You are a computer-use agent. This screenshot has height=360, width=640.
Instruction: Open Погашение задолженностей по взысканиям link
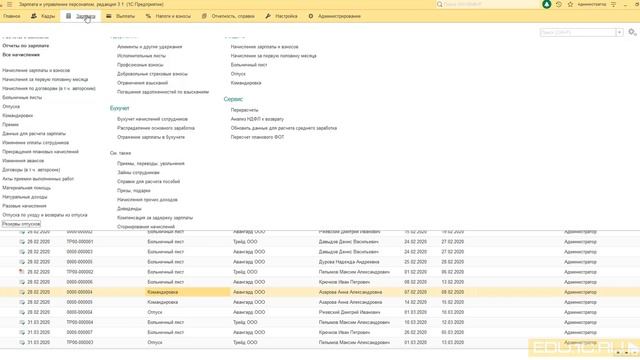coord(163,92)
